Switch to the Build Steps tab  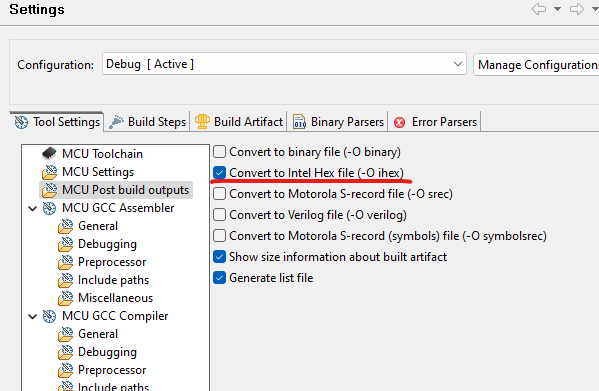point(147,122)
